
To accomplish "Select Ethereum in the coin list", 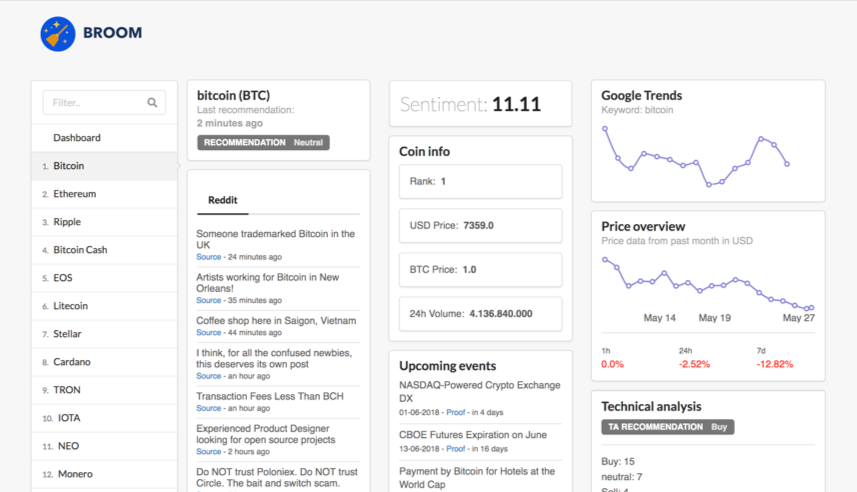I will tap(104, 194).
